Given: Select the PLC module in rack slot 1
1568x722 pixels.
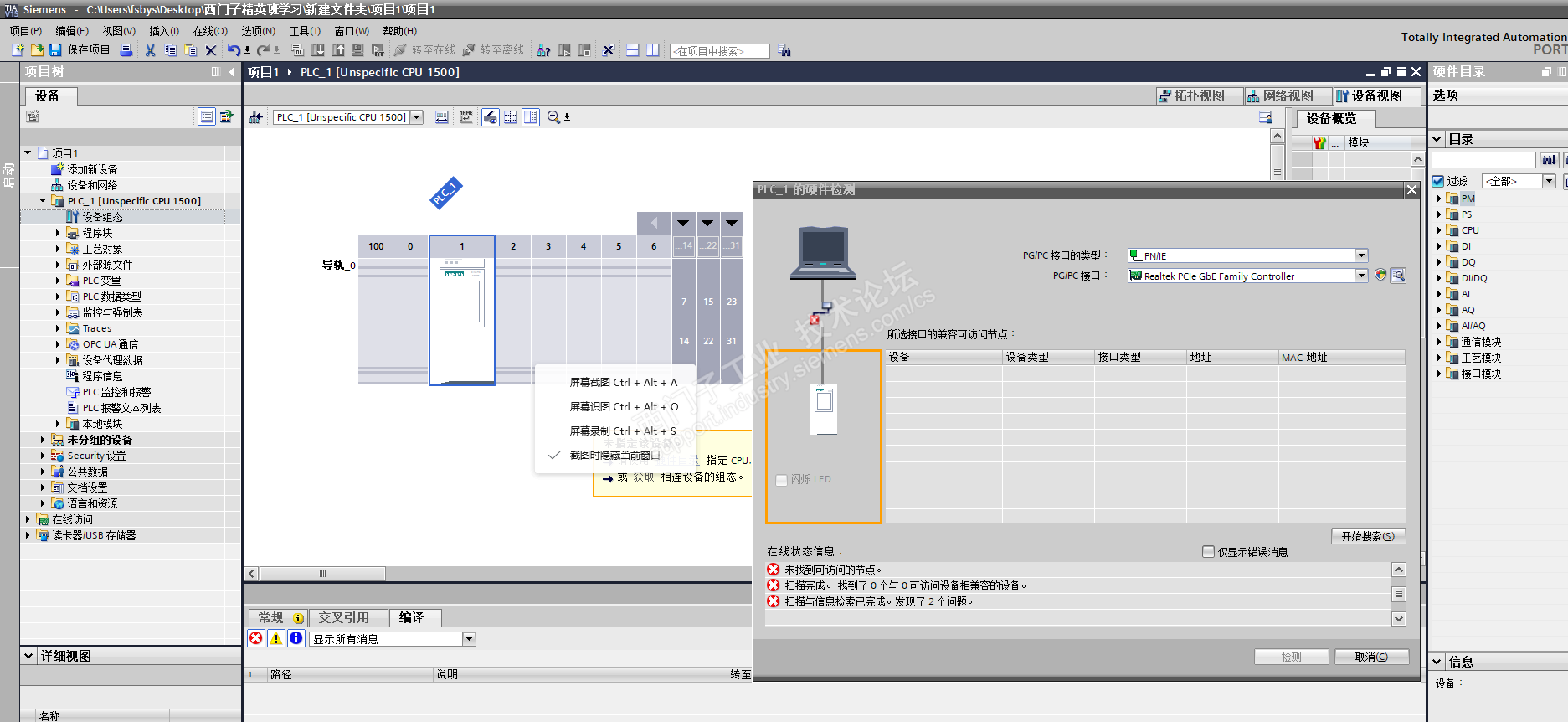Looking at the screenshot, I should click(462, 310).
